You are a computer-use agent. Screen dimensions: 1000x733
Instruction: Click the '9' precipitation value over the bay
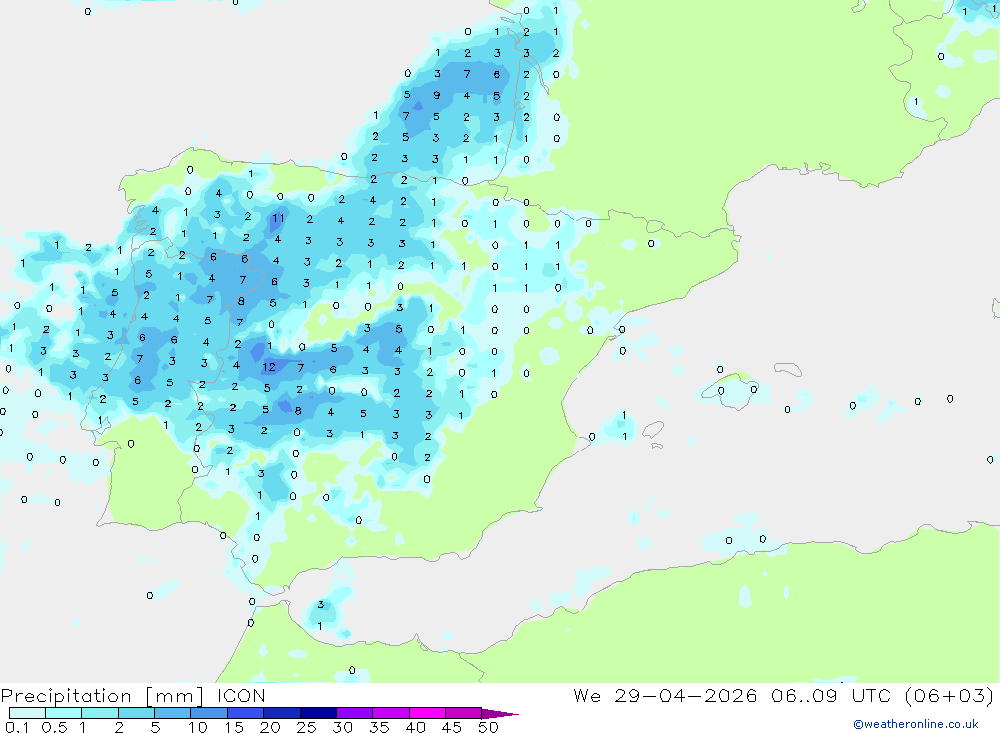tap(437, 96)
